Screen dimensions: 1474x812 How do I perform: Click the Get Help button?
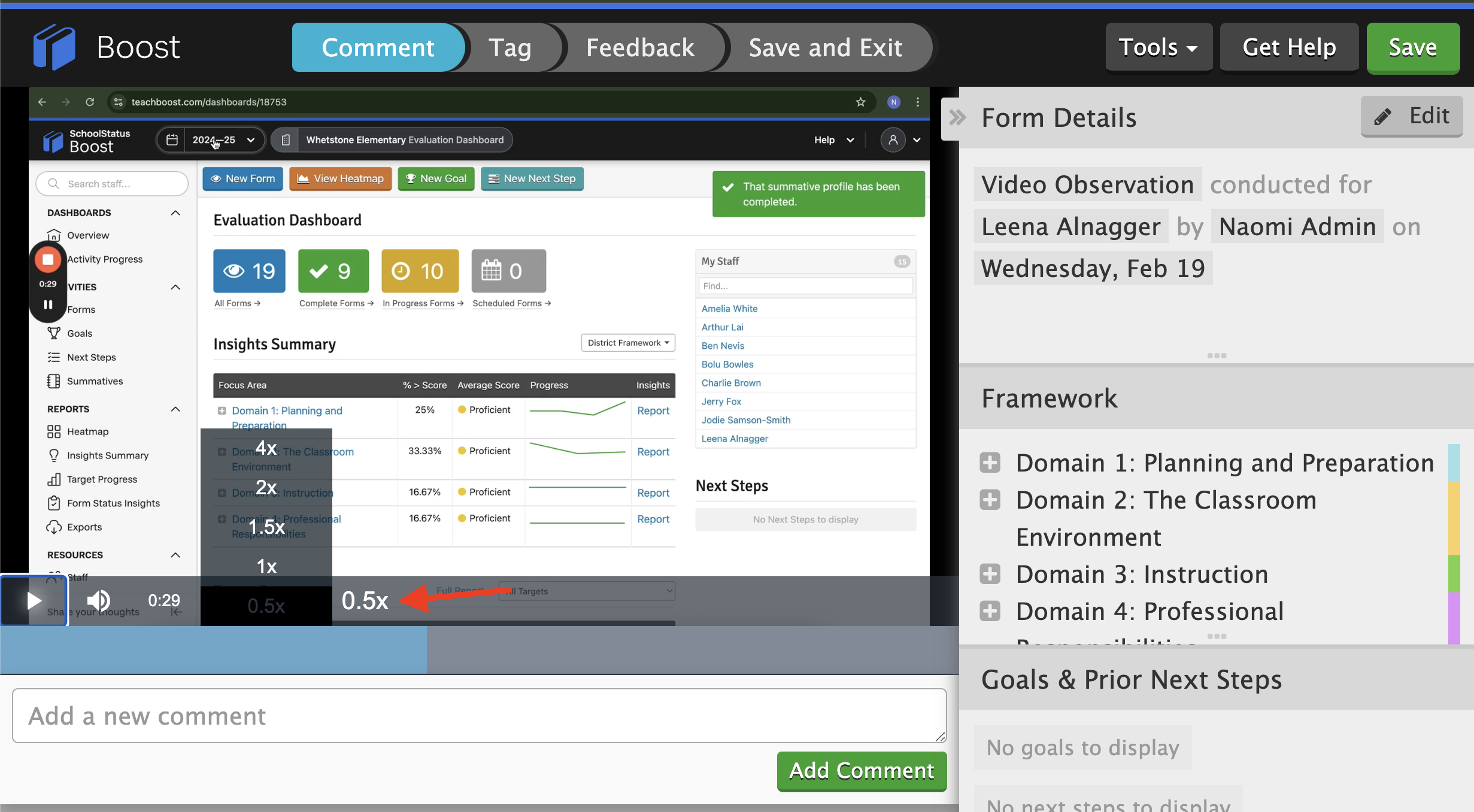point(1289,47)
